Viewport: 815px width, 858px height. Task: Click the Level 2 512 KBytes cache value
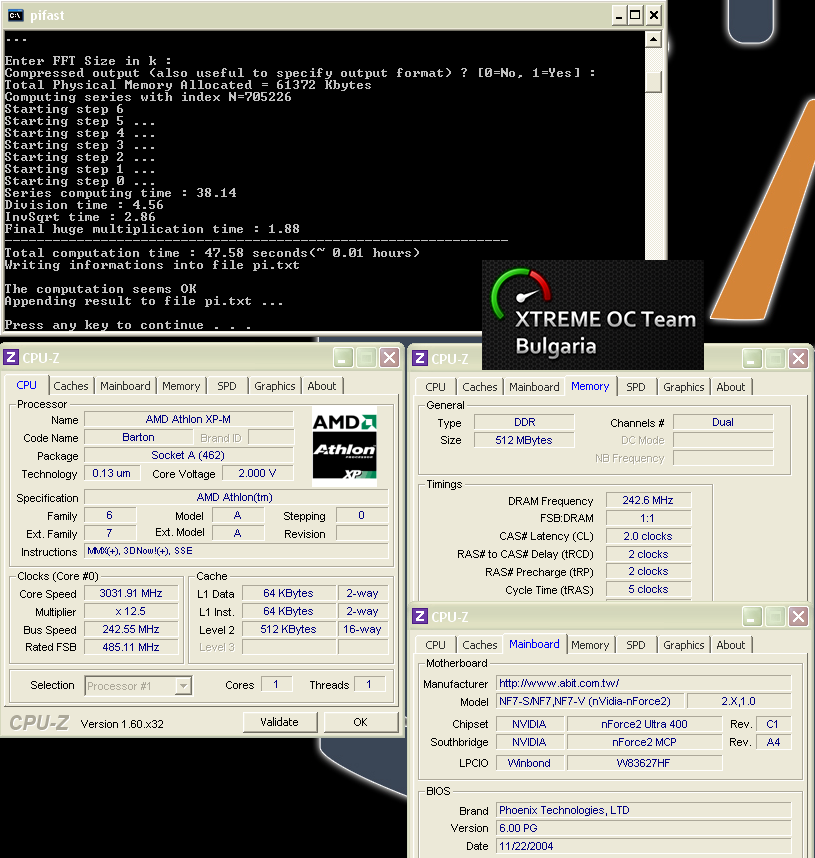click(x=288, y=629)
